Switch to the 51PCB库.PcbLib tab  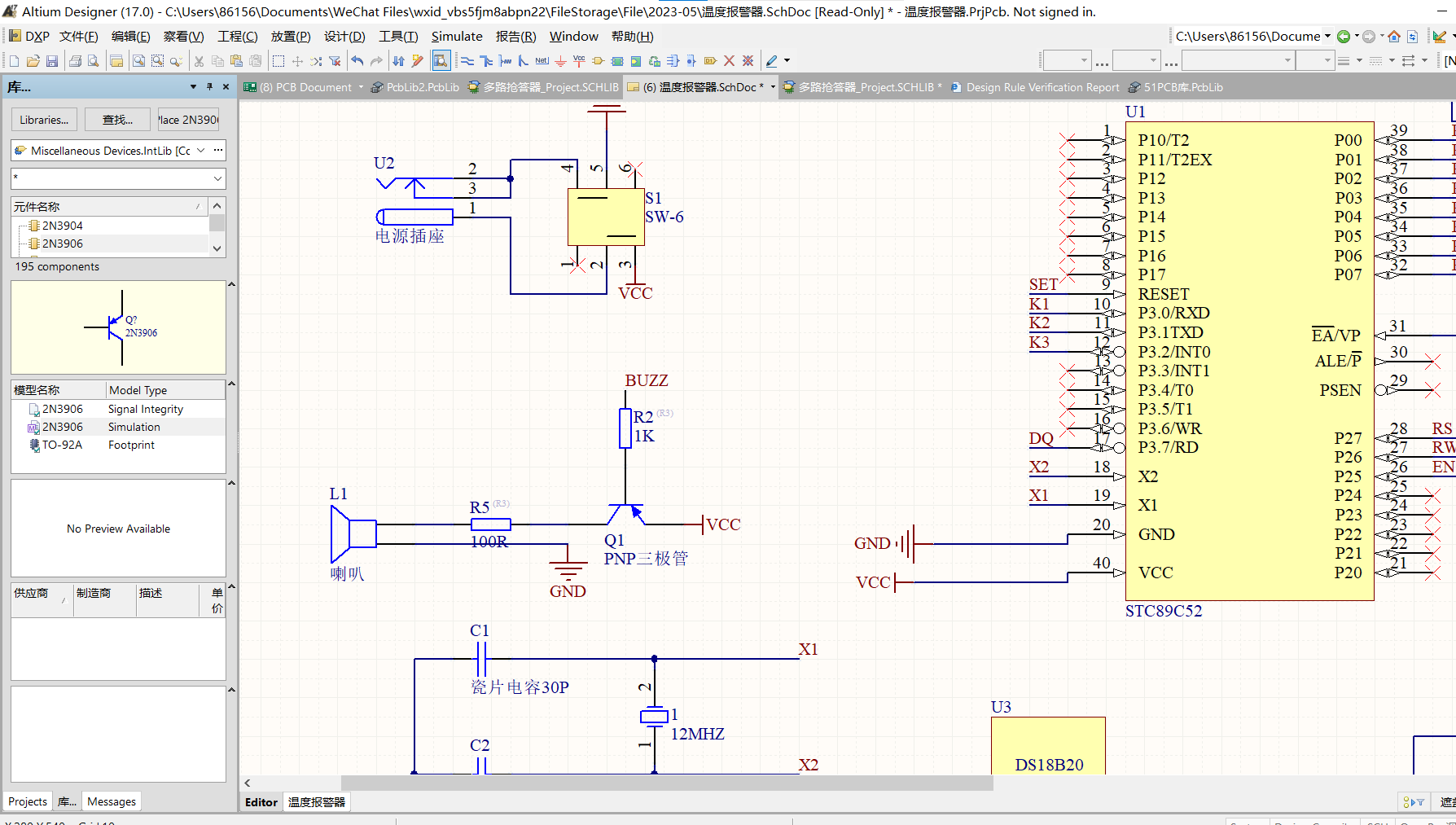1176,87
